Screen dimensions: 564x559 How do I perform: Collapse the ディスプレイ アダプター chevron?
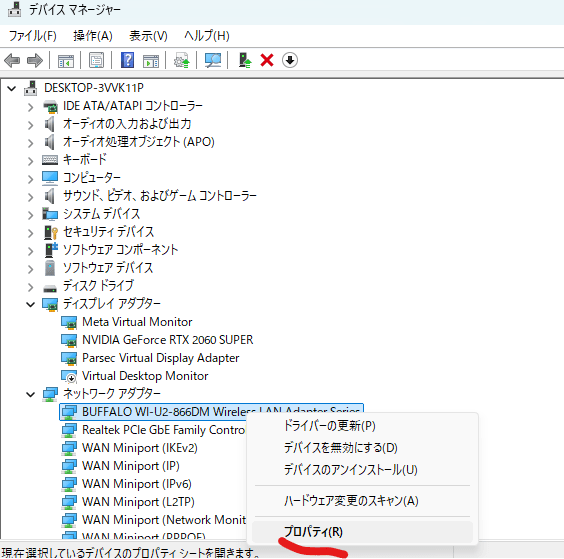click(x=31, y=305)
